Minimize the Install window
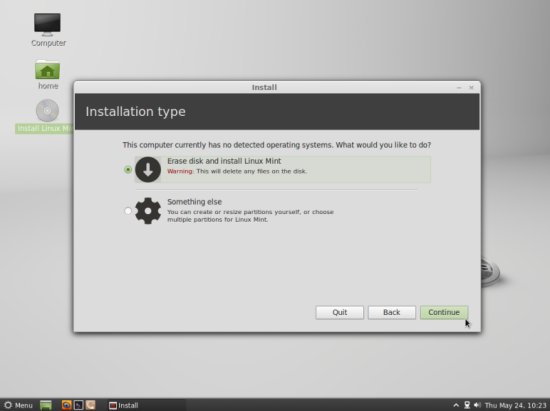The width and height of the screenshot is (550, 411). (459, 87)
